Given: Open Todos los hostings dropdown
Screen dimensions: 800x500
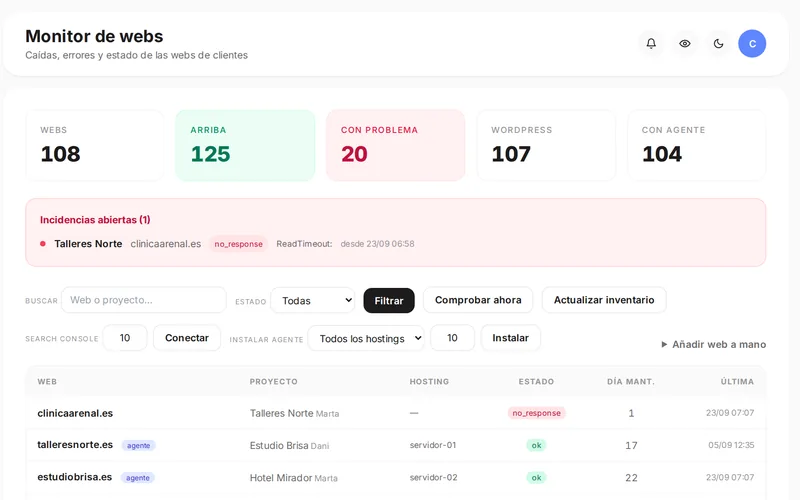Looking at the screenshot, I should pos(366,338).
